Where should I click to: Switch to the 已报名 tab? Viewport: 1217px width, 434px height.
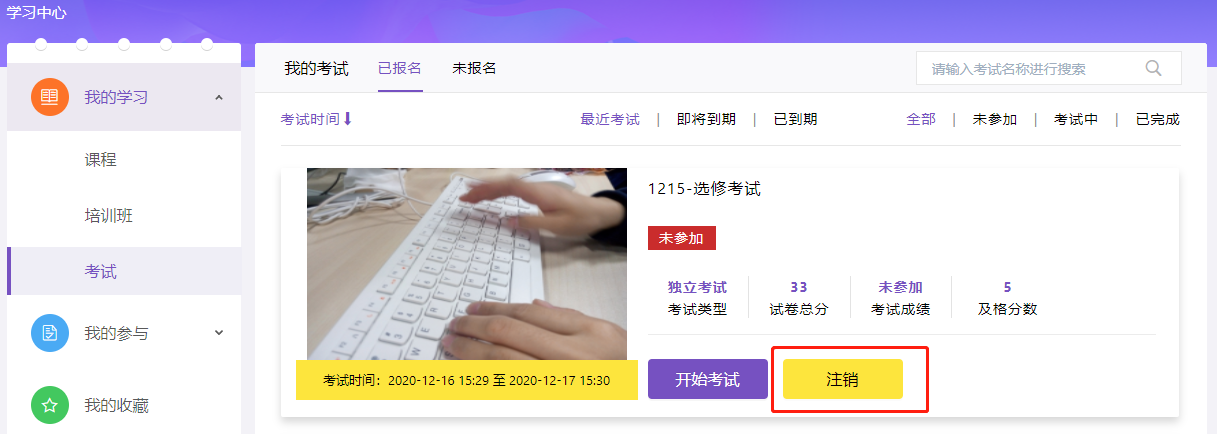click(400, 68)
